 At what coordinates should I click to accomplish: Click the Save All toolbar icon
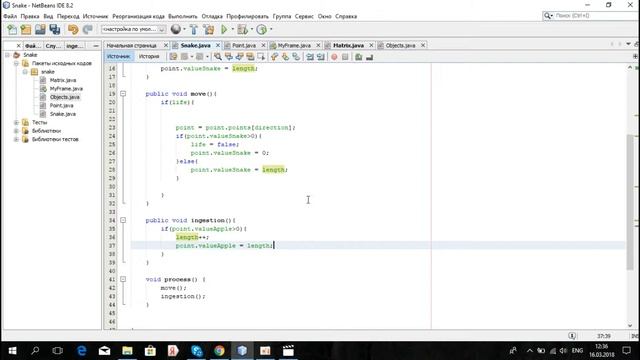pyautogui.click(x=55, y=29)
